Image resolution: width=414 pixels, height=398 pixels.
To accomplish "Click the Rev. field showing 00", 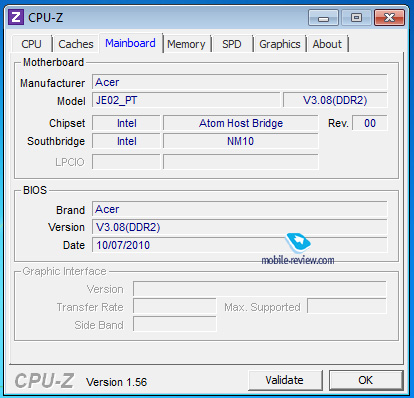I will pyautogui.click(x=370, y=123).
